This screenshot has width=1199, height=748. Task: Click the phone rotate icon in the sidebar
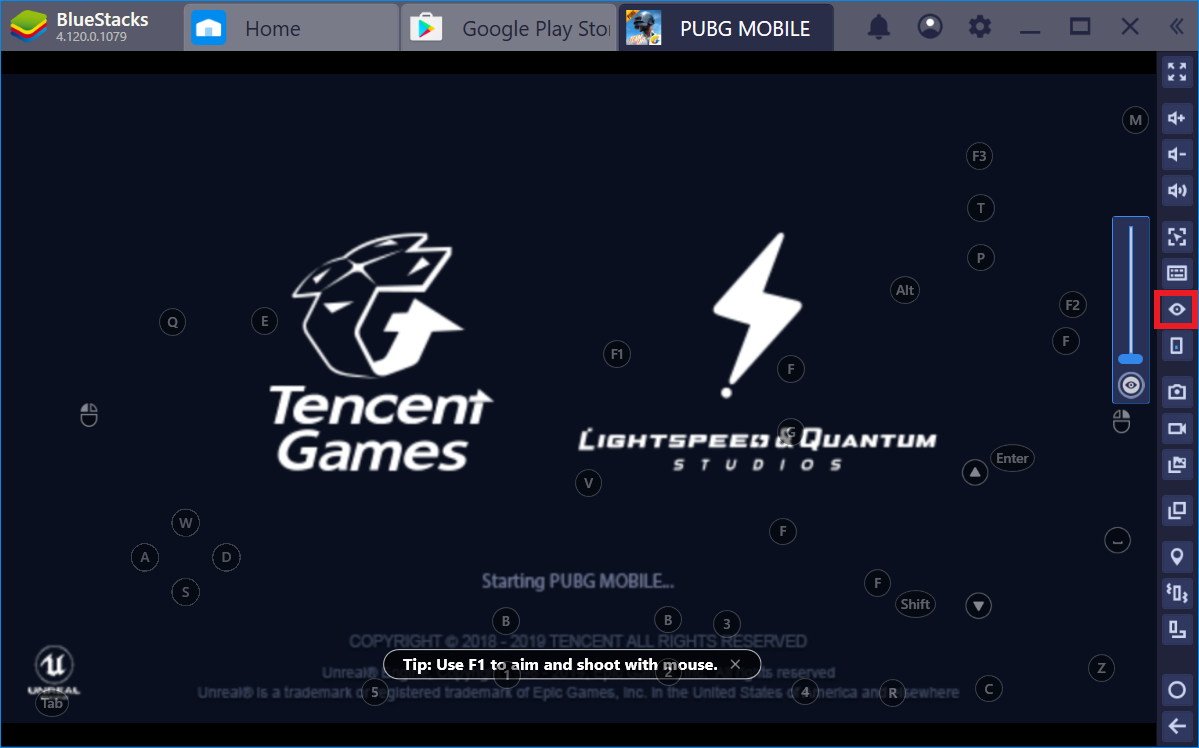tap(1177, 346)
